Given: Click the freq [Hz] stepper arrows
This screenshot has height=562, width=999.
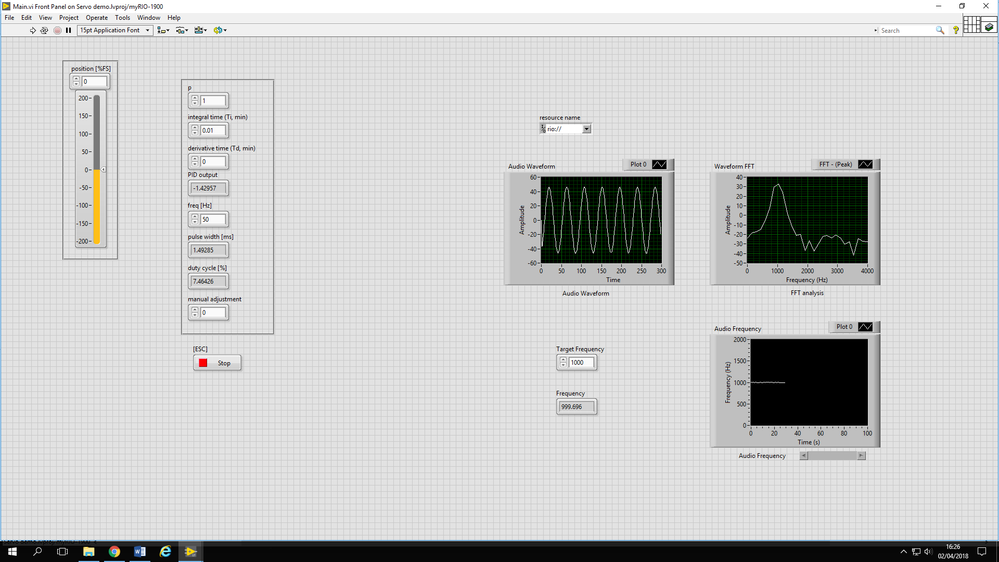Looking at the screenshot, I should click(x=194, y=219).
